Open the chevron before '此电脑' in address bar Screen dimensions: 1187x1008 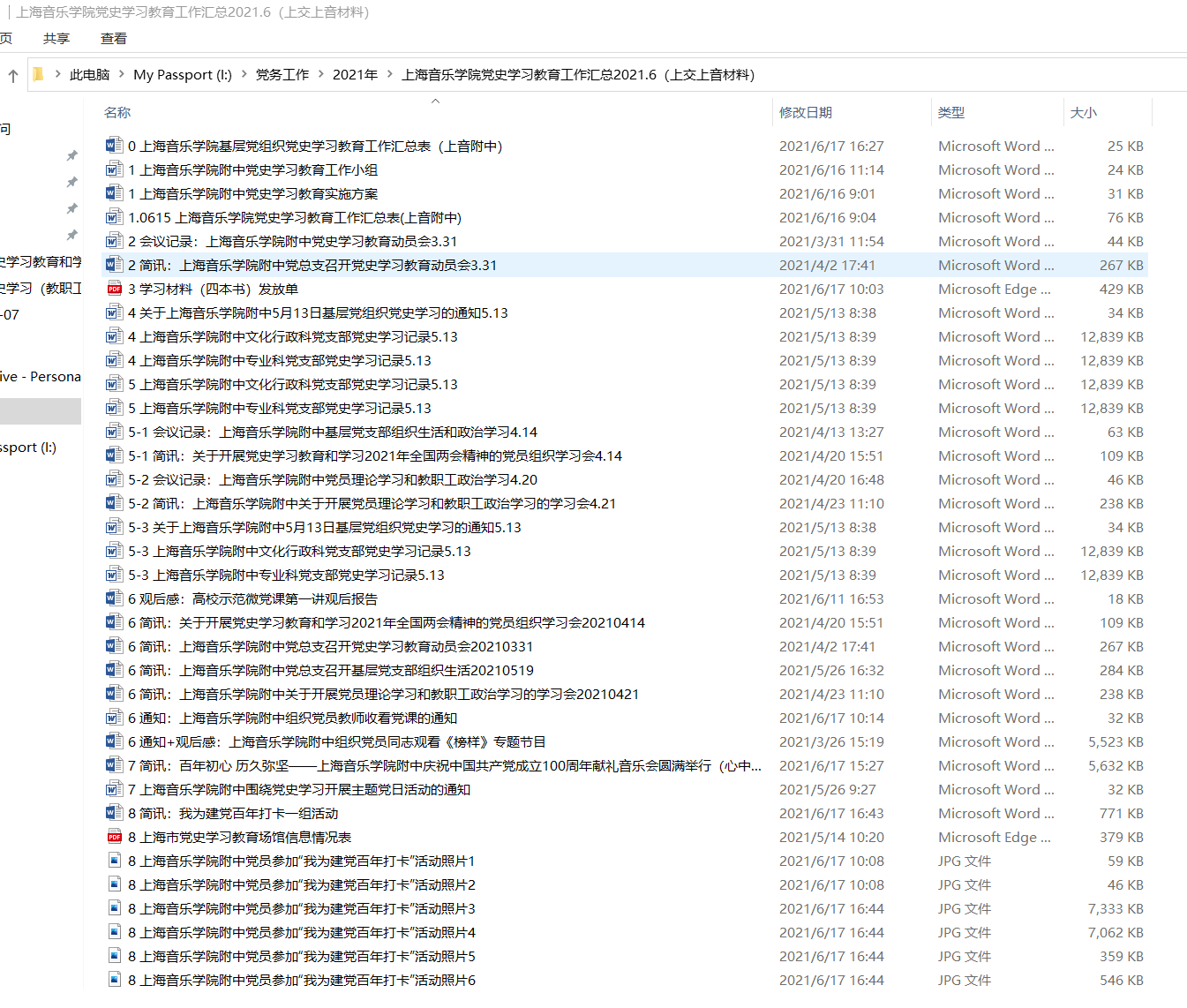(x=58, y=75)
